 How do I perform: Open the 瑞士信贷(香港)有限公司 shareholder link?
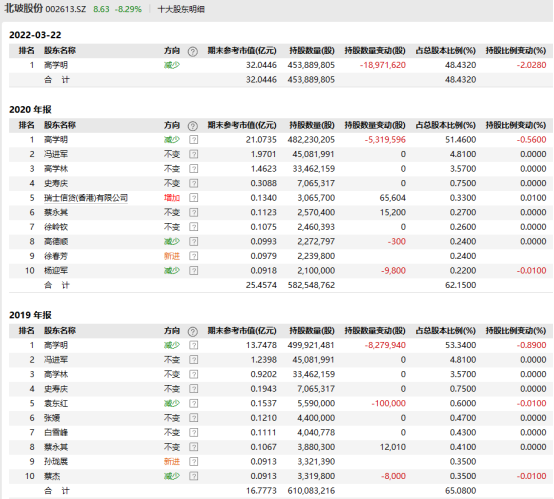pyautogui.click(x=86, y=198)
